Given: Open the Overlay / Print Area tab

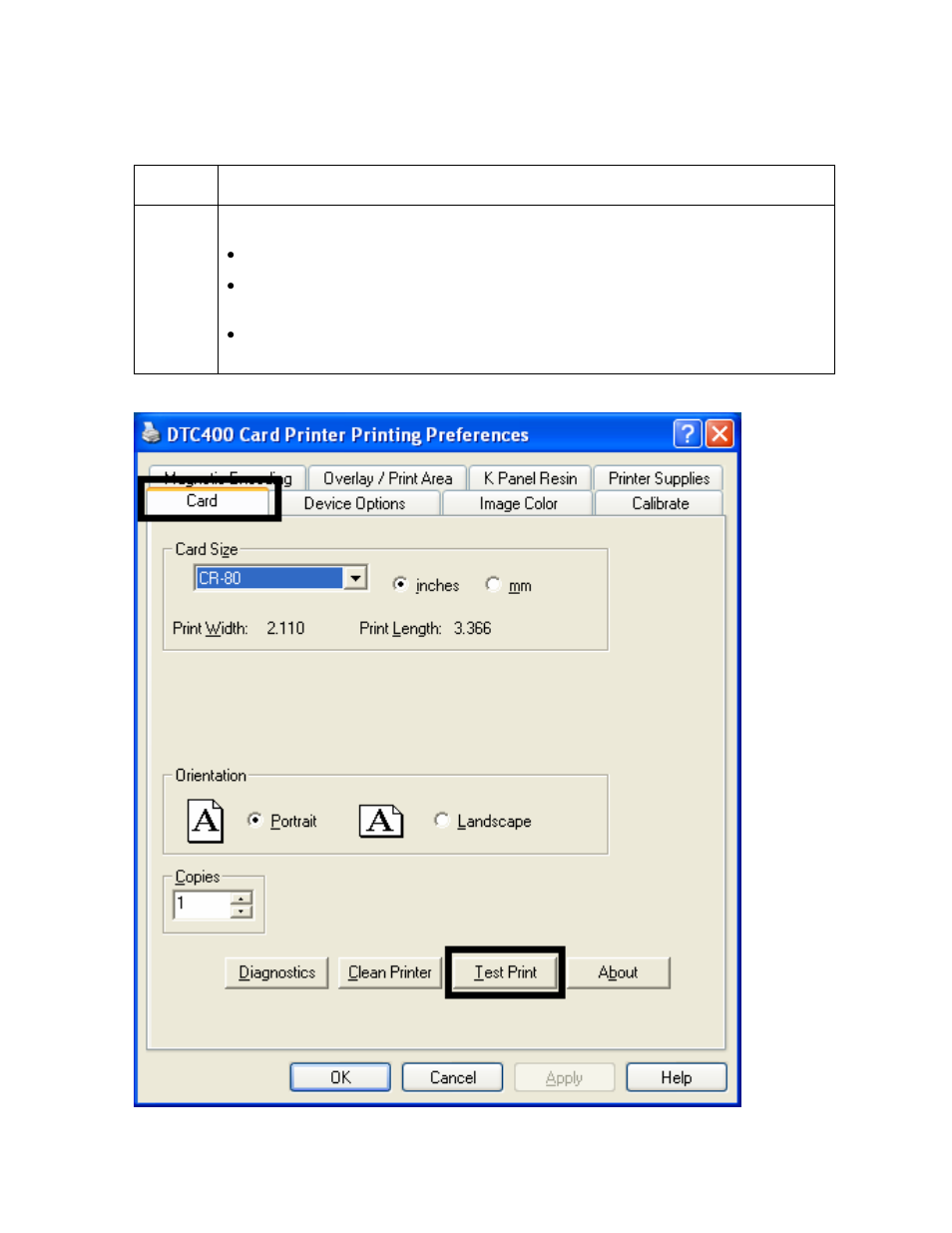Looking at the screenshot, I should click(387, 478).
